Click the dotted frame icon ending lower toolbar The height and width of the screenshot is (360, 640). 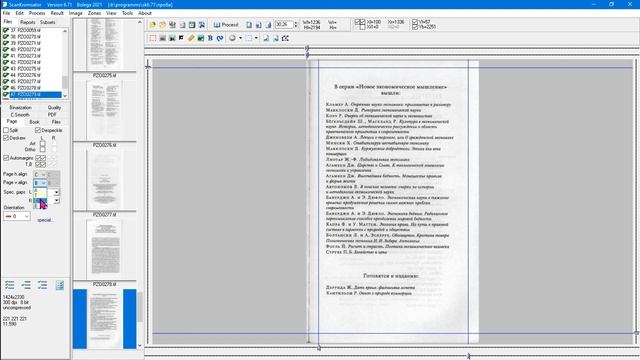pyautogui.click(x=285, y=38)
